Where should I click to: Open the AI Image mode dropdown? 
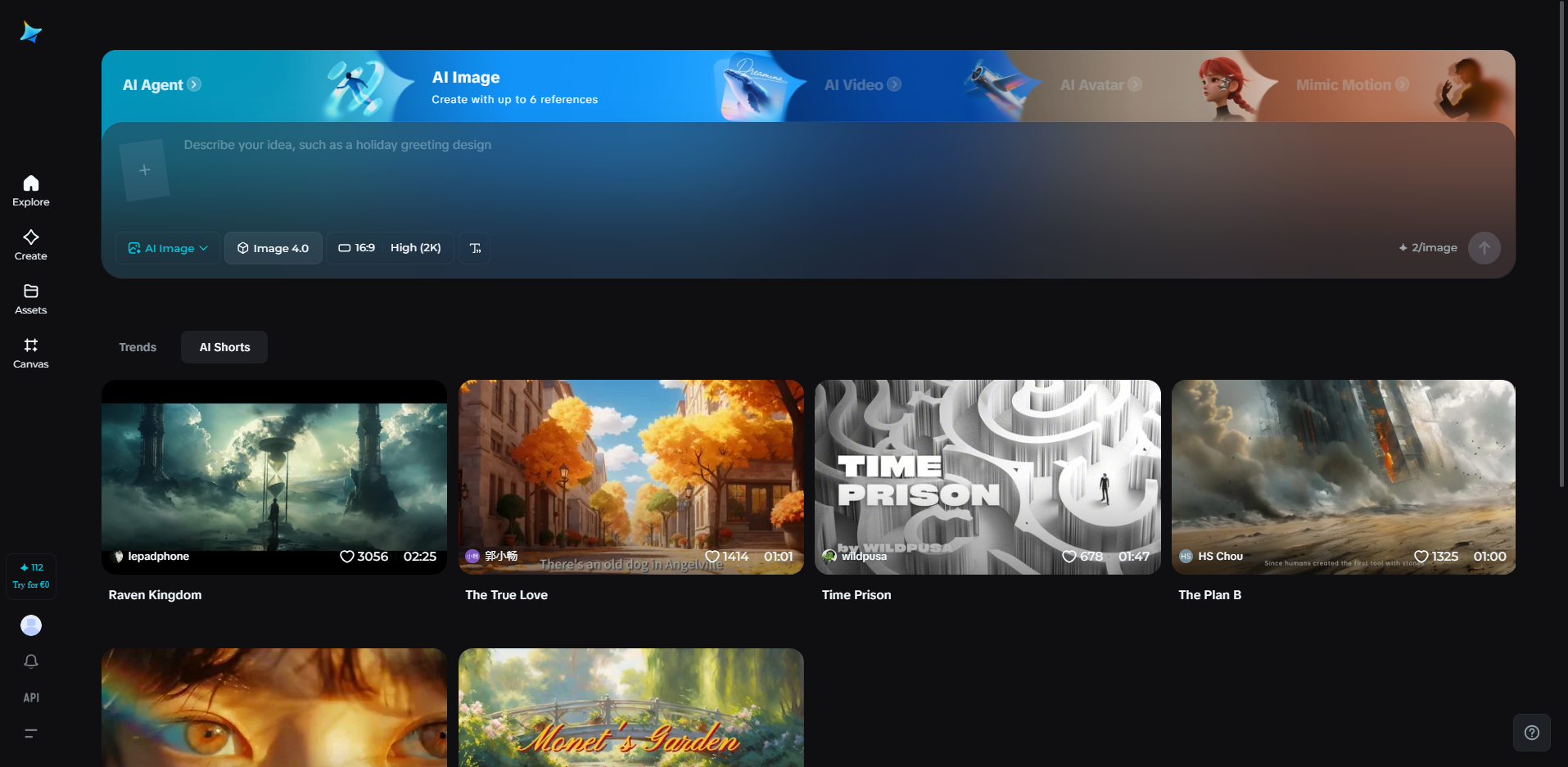167,247
